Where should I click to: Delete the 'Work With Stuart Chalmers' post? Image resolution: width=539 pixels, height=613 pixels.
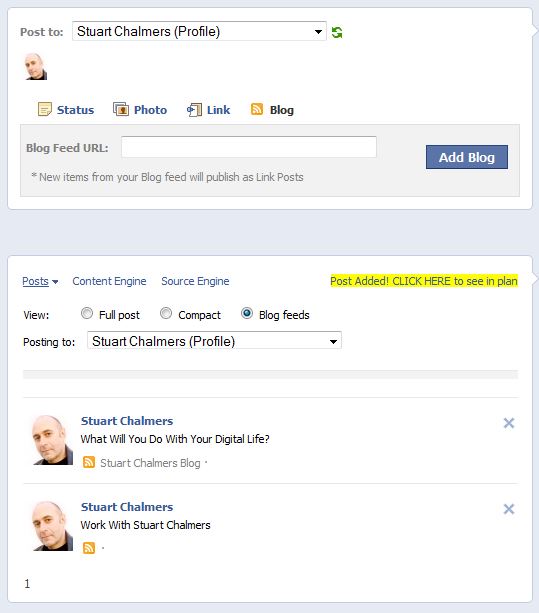pyautogui.click(x=509, y=509)
